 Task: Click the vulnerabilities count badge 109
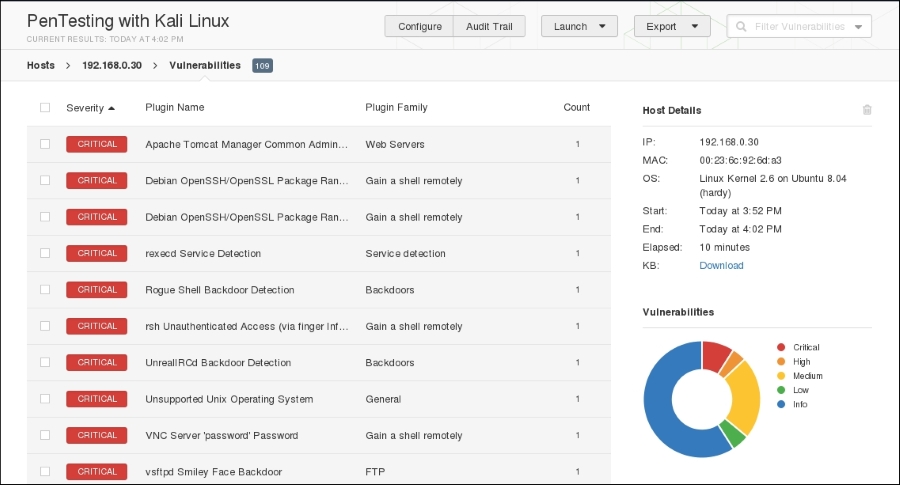(x=262, y=66)
